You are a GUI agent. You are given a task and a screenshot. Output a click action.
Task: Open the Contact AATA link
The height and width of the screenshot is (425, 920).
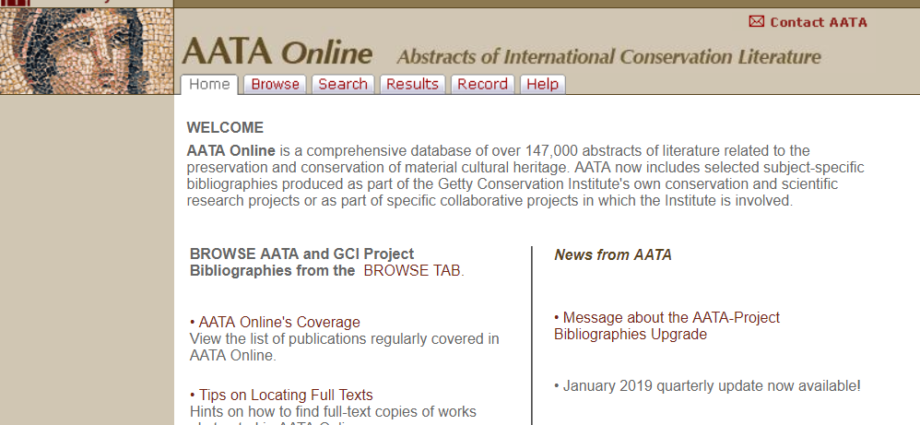818,22
